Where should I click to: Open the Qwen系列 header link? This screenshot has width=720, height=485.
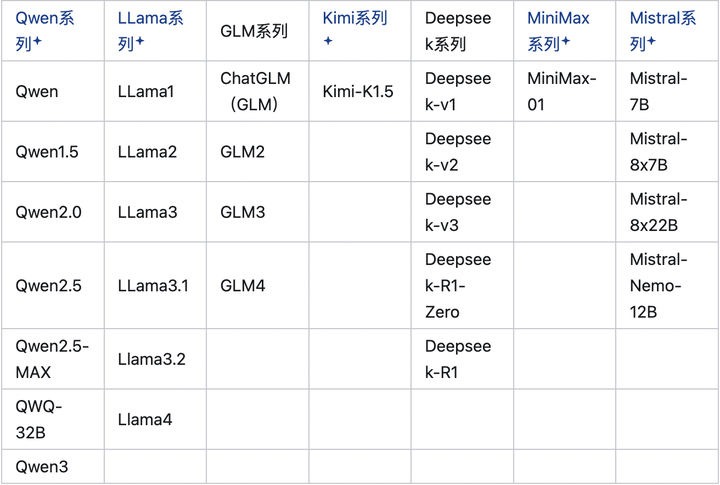[x=43, y=20]
